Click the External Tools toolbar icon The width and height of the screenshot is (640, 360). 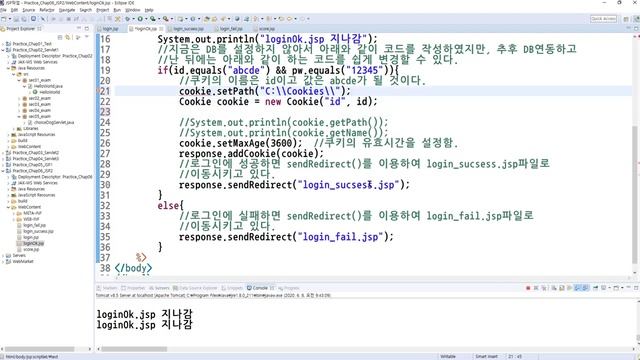(x=166, y=19)
